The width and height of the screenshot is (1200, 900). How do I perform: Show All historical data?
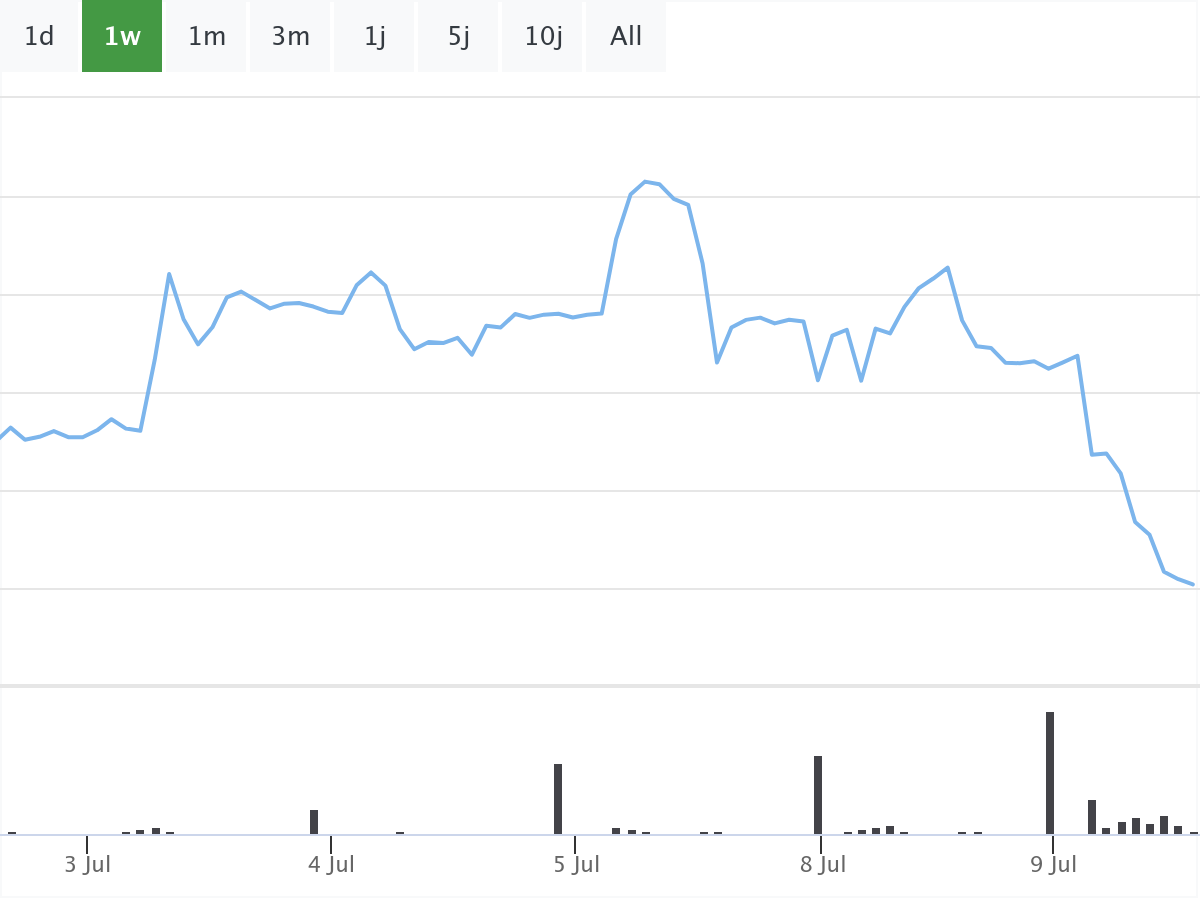point(626,37)
